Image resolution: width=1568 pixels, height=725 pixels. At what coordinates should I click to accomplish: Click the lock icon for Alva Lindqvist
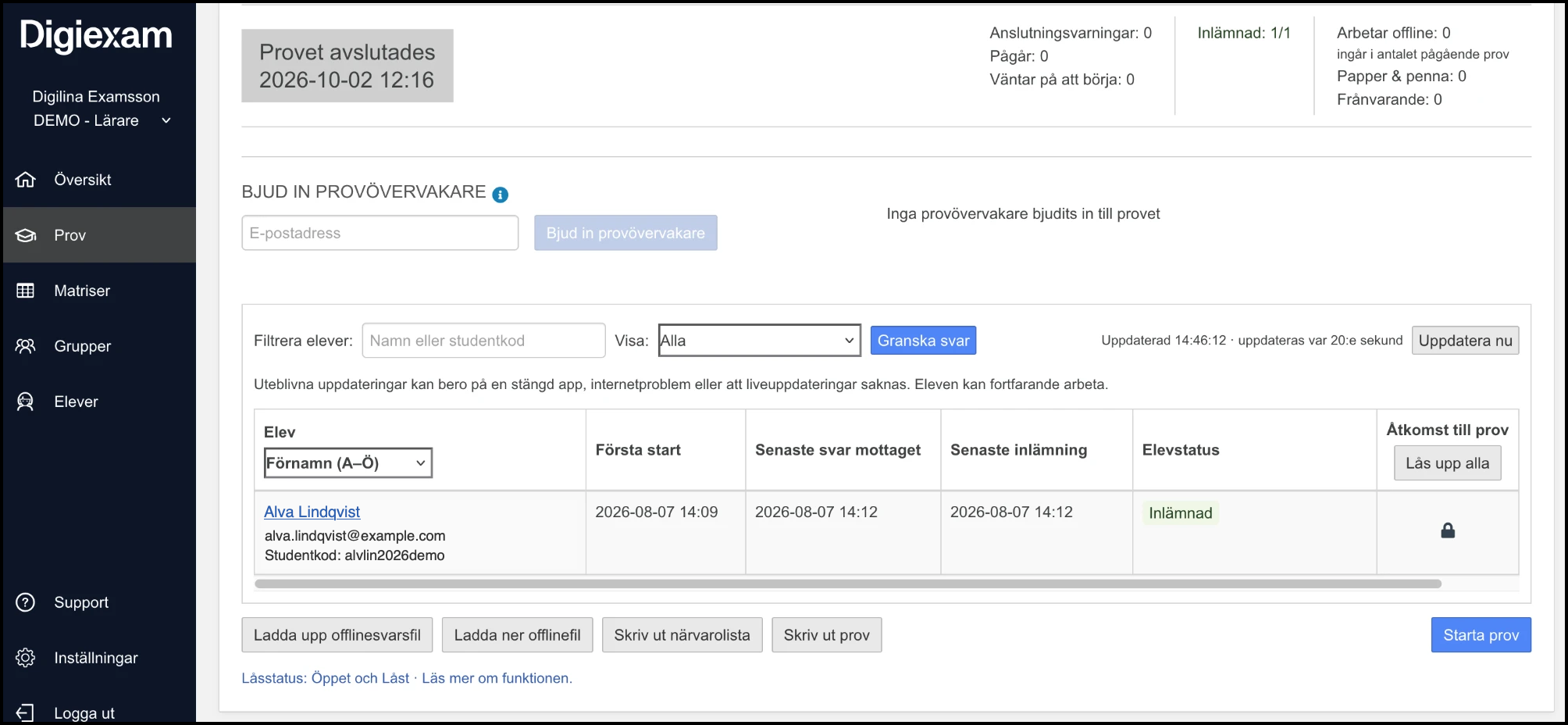point(1448,530)
